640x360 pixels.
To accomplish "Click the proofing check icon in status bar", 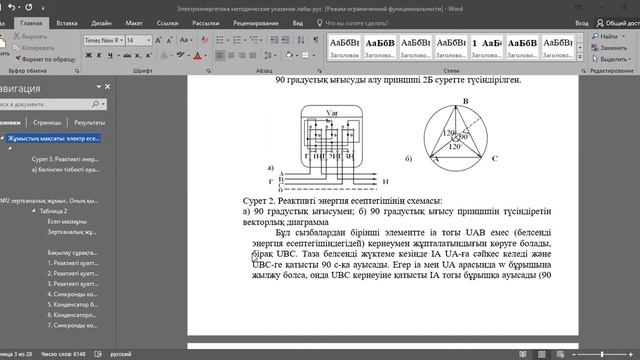I will [98, 354].
